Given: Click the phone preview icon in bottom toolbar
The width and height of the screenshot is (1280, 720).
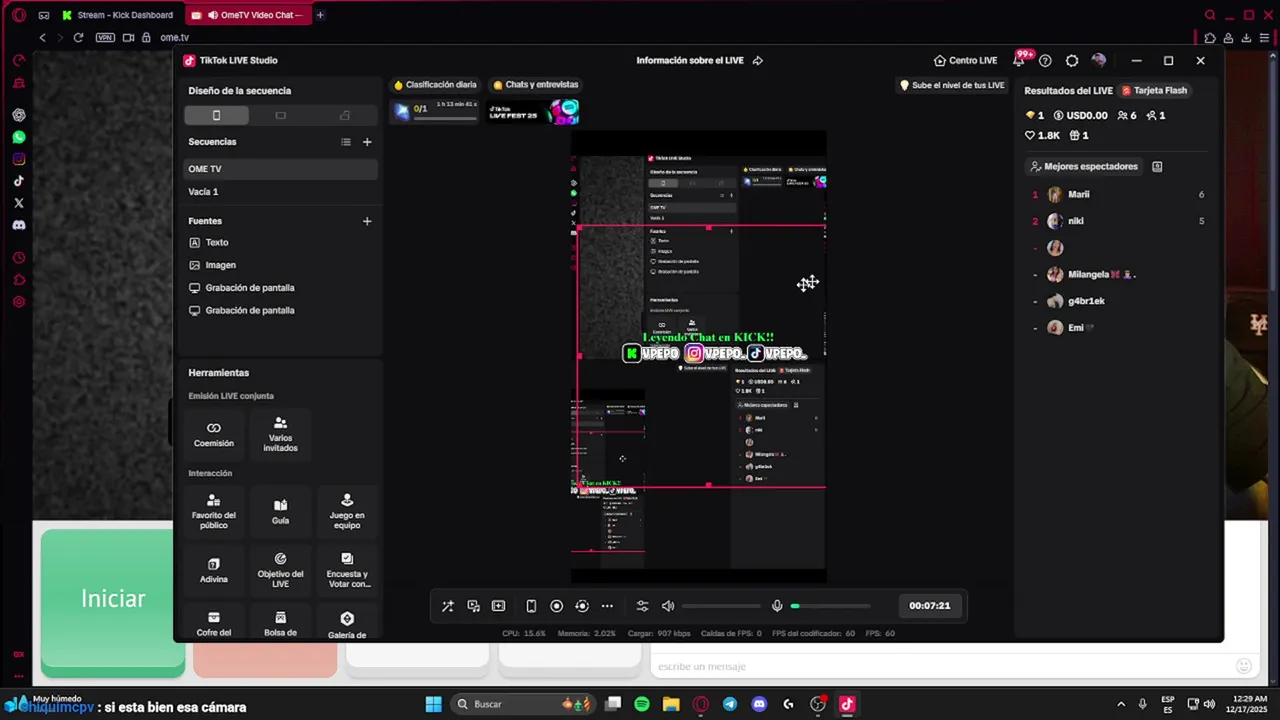Looking at the screenshot, I should coord(531,606).
